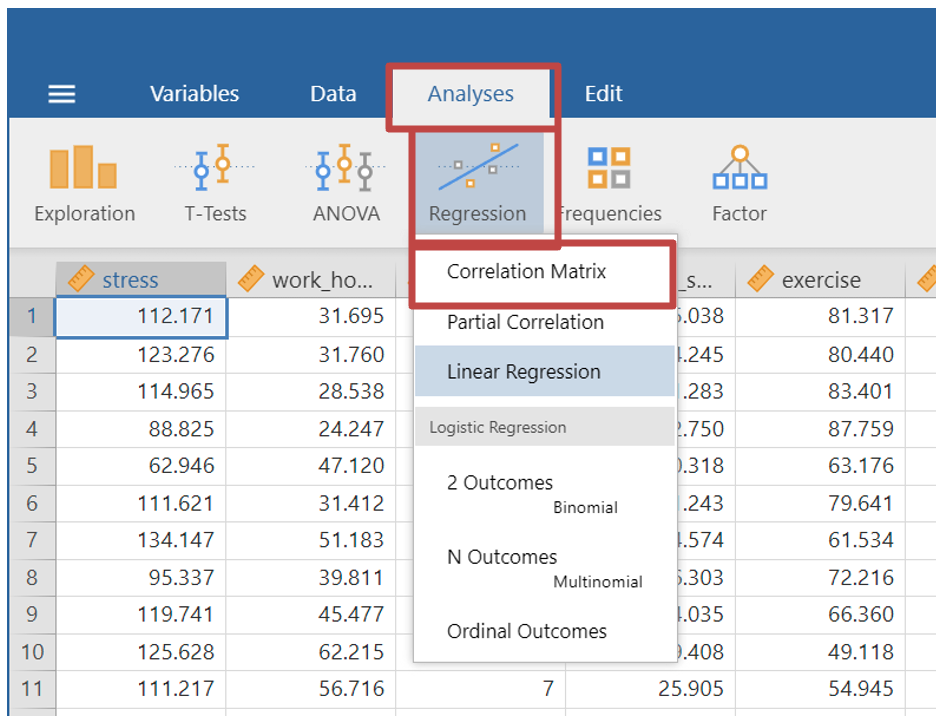The width and height of the screenshot is (943, 721).
Task: Select Ordinal Outcomes menu item
Action: coord(527,631)
